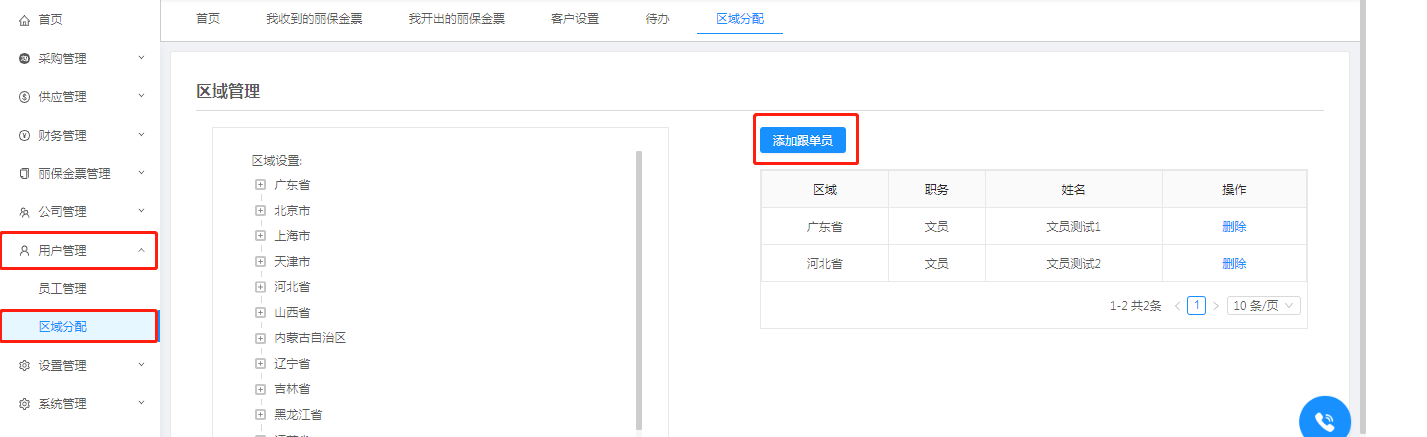
Task: Click the 采购管理 sidebar icon
Action: pos(25,59)
